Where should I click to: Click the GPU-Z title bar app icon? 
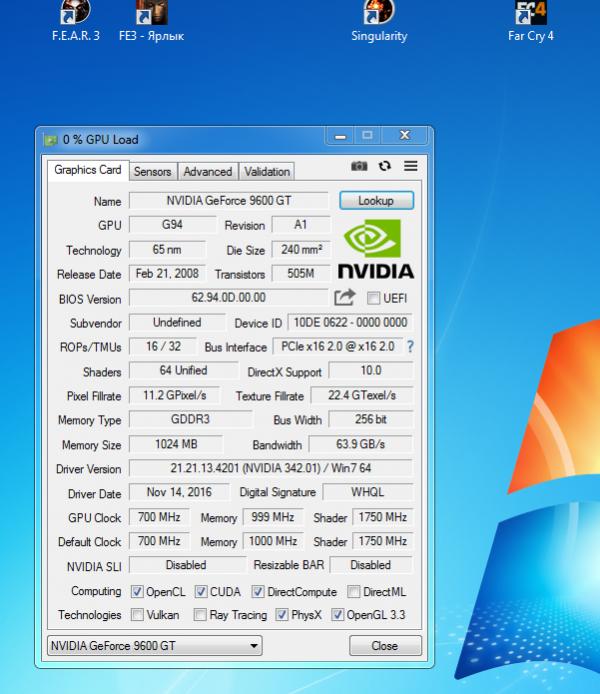[50, 140]
